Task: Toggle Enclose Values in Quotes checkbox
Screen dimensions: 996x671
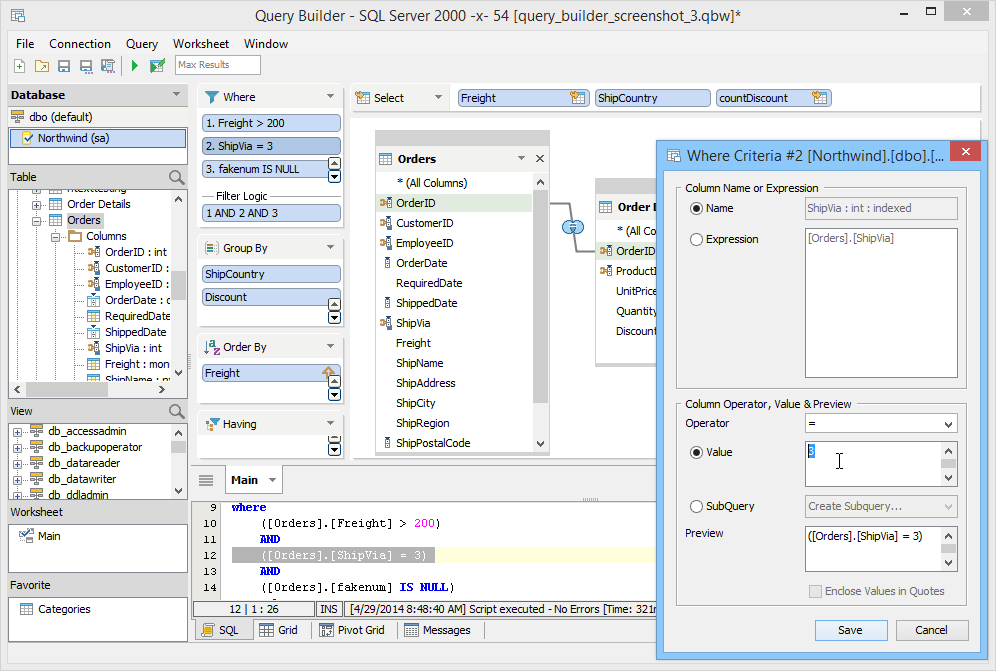Action: (815, 592)
